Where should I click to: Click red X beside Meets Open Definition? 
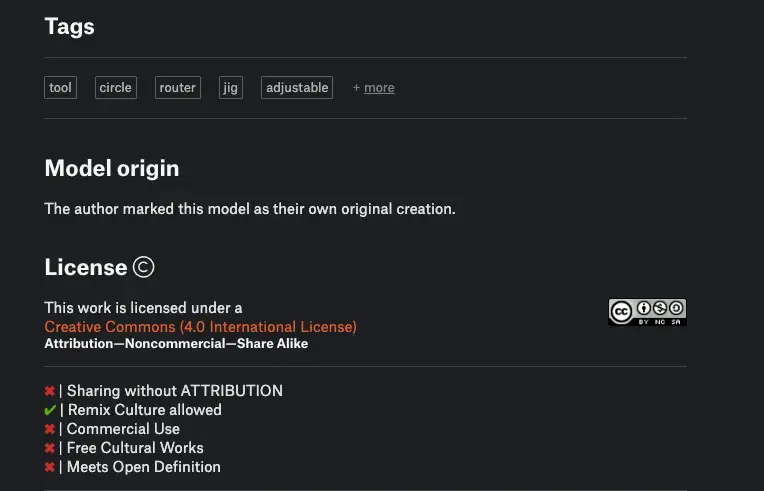[x=49, y=467]
